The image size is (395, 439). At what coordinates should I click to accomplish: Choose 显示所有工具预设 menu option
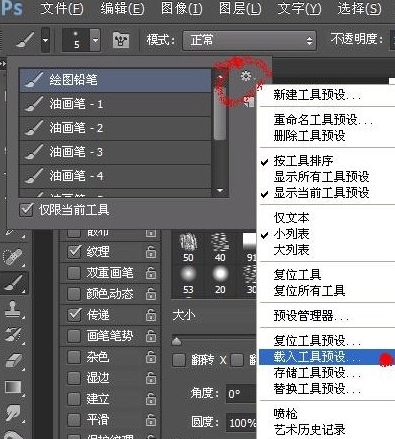321,177
